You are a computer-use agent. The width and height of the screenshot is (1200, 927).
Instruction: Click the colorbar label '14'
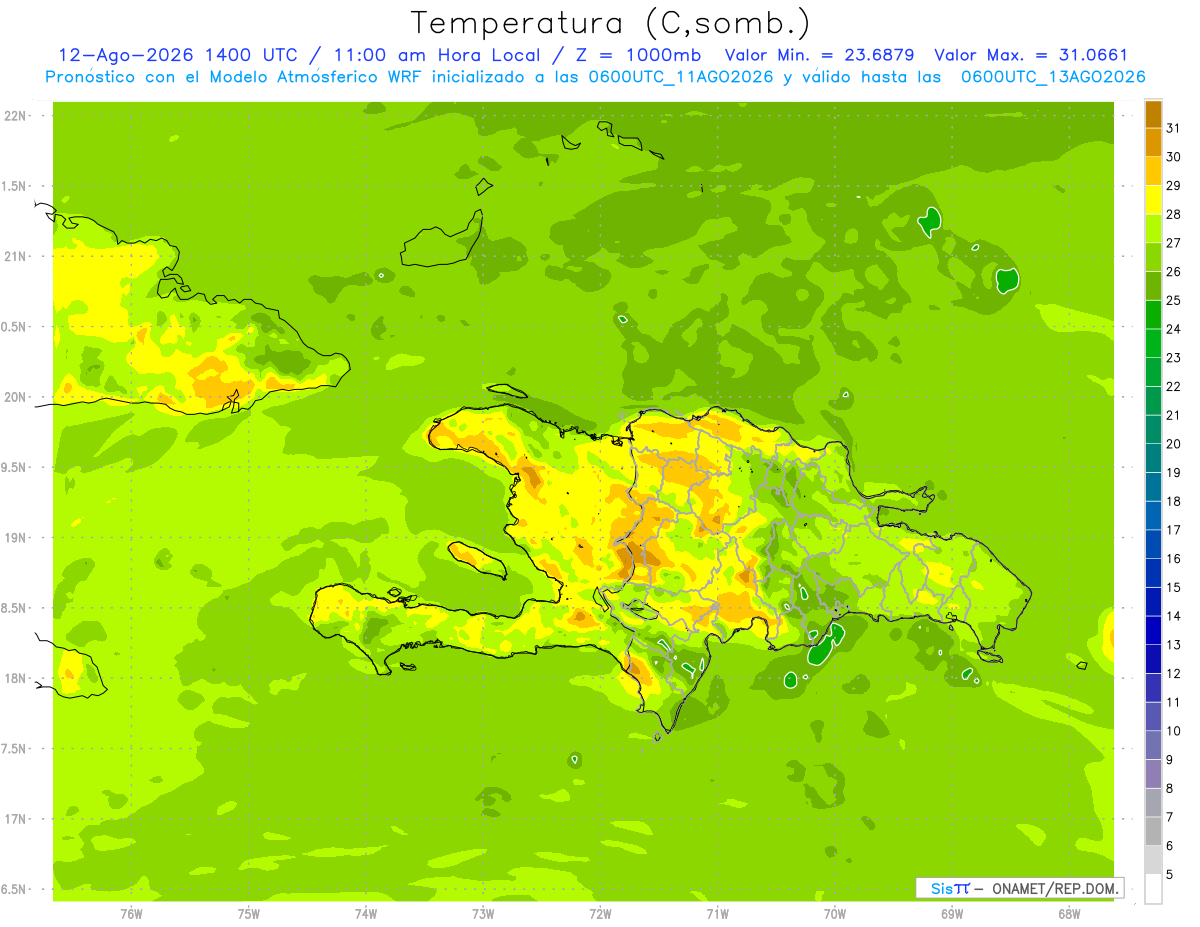point(1174,616)
